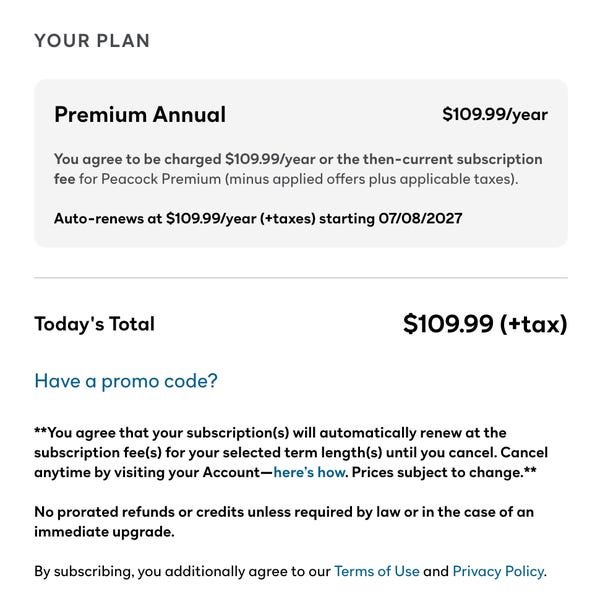Click the YOUR PLAN heading
600x604 pixels.
92,41
